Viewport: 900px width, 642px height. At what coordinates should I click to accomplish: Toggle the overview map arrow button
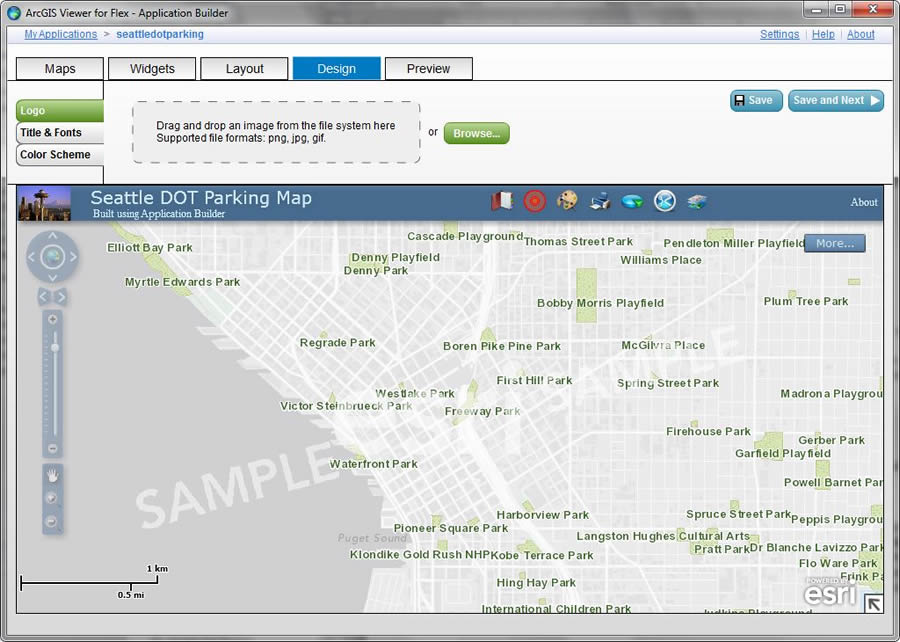point(873,604)
